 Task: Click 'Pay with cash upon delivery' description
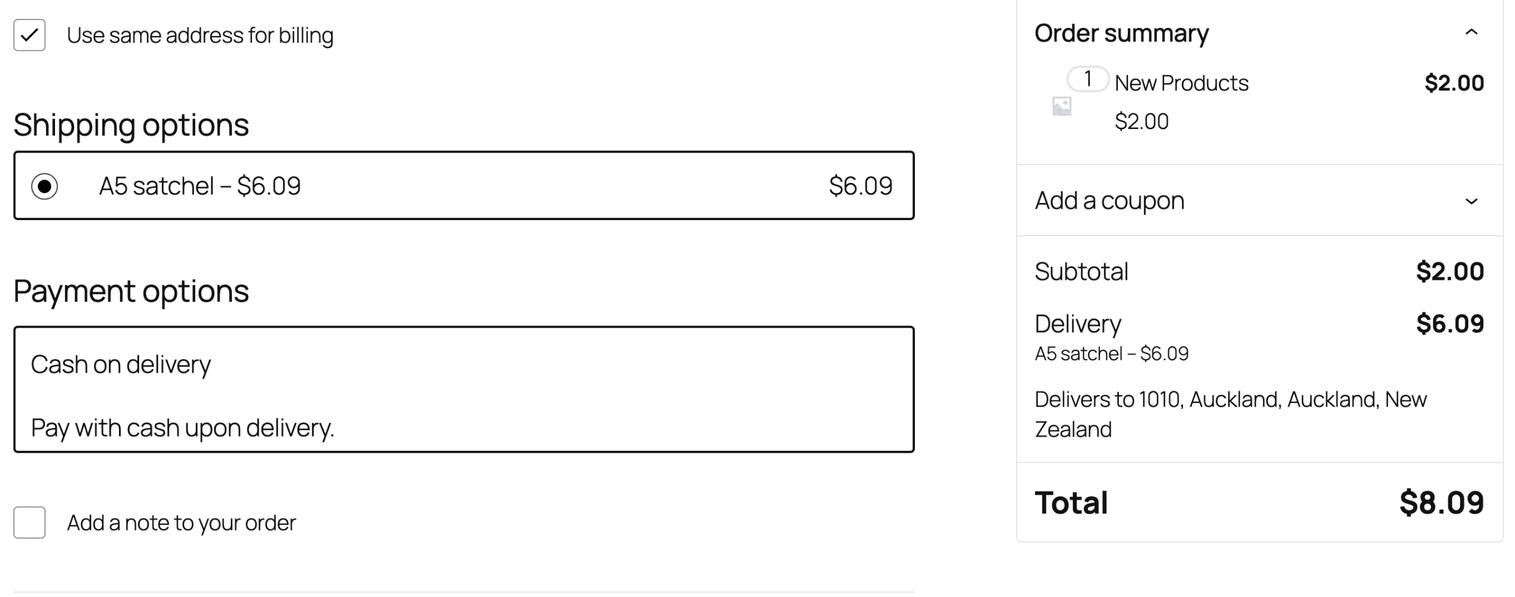tap(182, 428)
